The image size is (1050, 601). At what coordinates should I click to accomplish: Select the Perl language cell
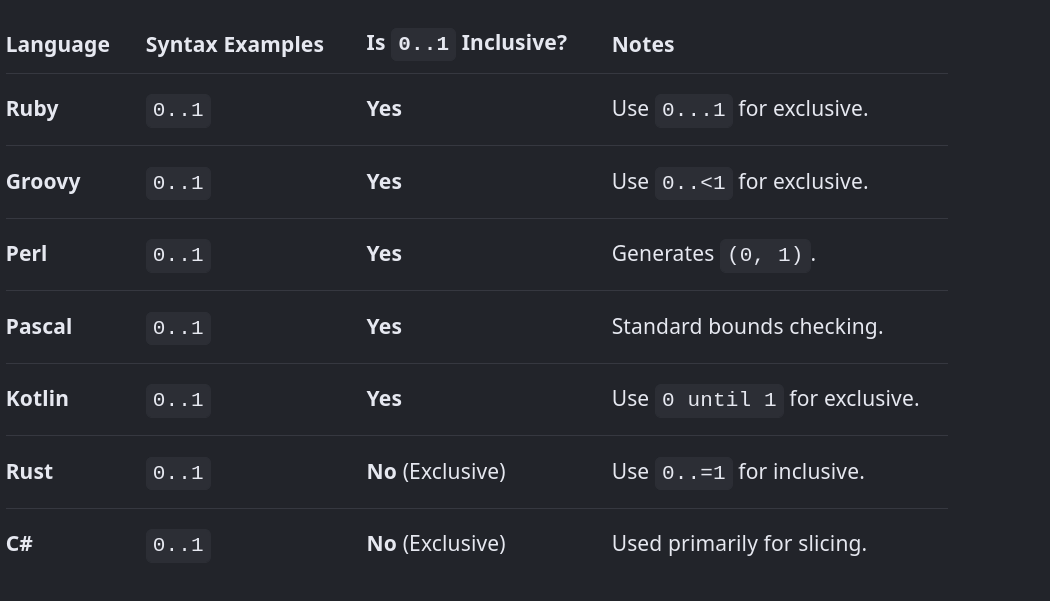coord(27,254)
